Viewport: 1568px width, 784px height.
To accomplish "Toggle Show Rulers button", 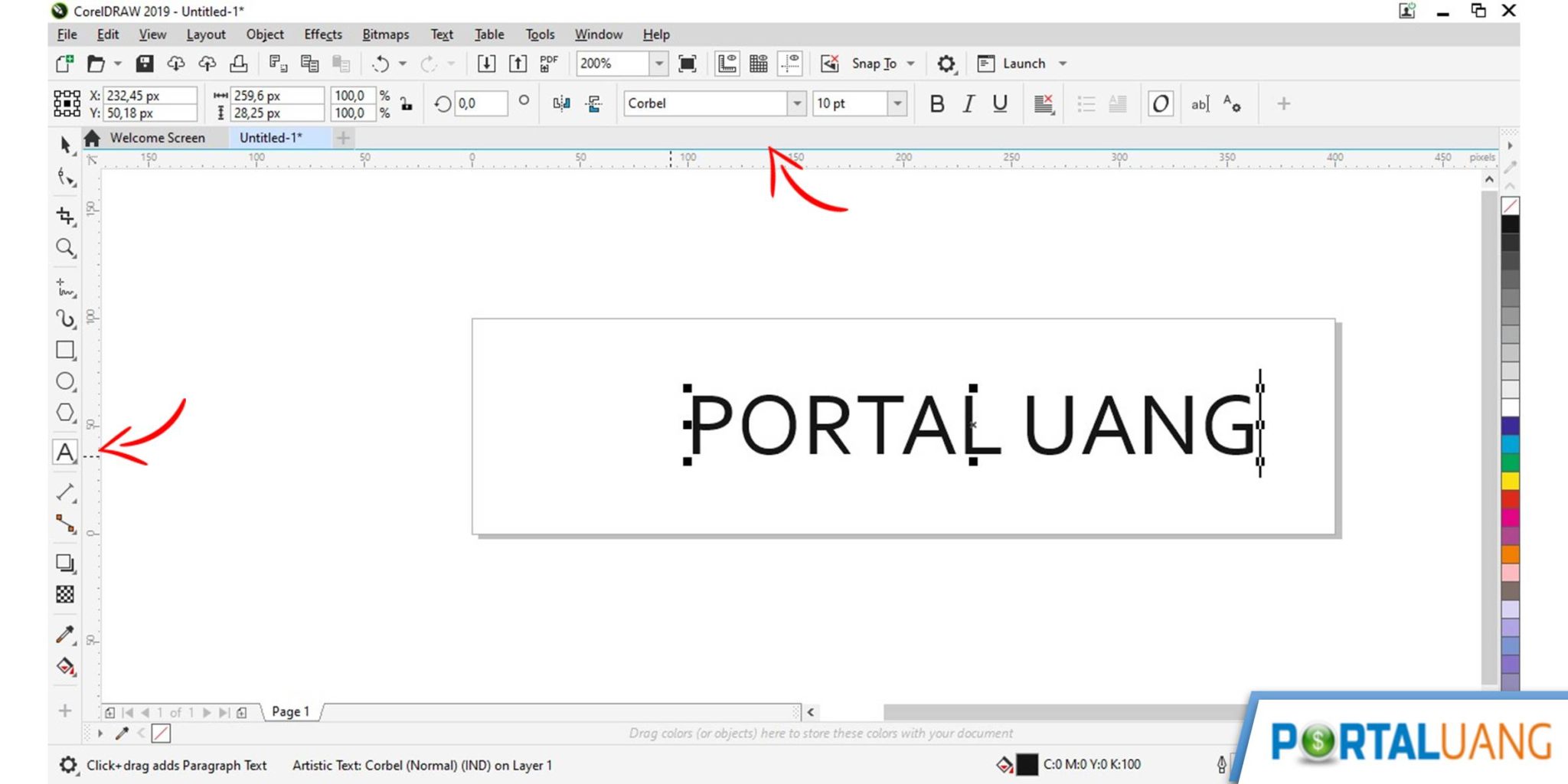I will coord(727,64).
